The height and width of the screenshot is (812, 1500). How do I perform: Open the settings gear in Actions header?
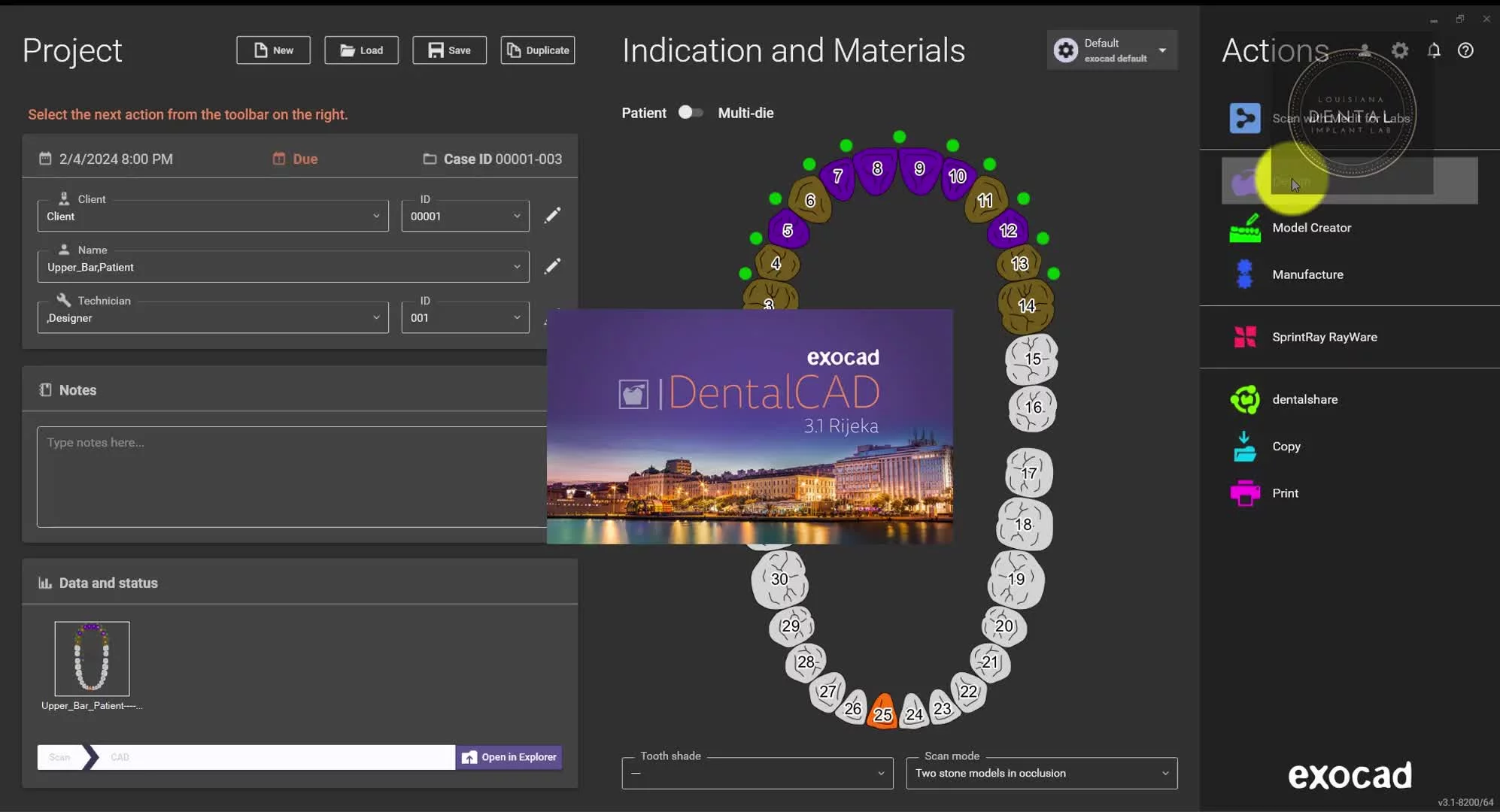click(x=1400, y=50)
